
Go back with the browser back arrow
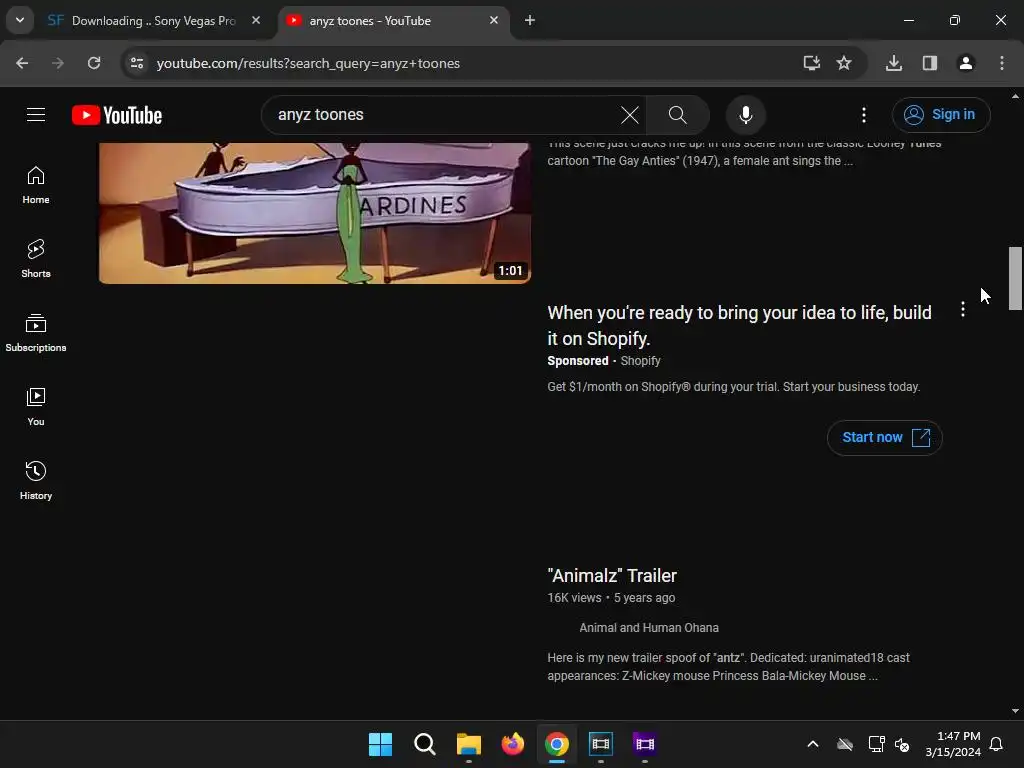point(22,63)
